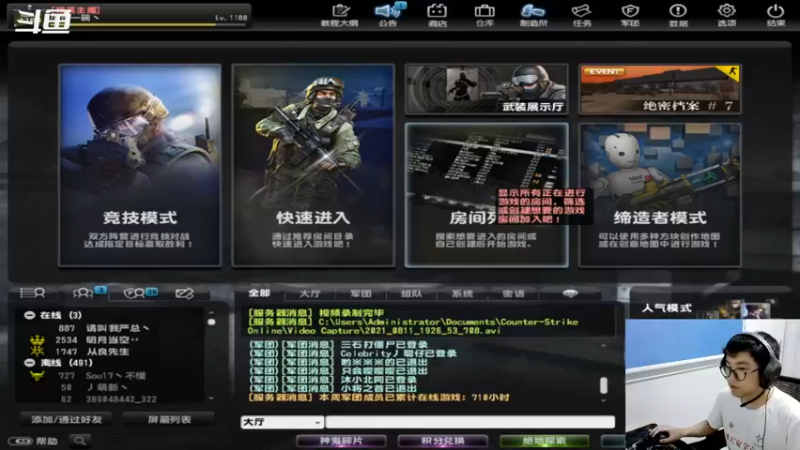Screen dimensions: 800x450
Task: Collapse the 在线 (3) friends group
Action: pyautogui.click(x=30, y=315)
